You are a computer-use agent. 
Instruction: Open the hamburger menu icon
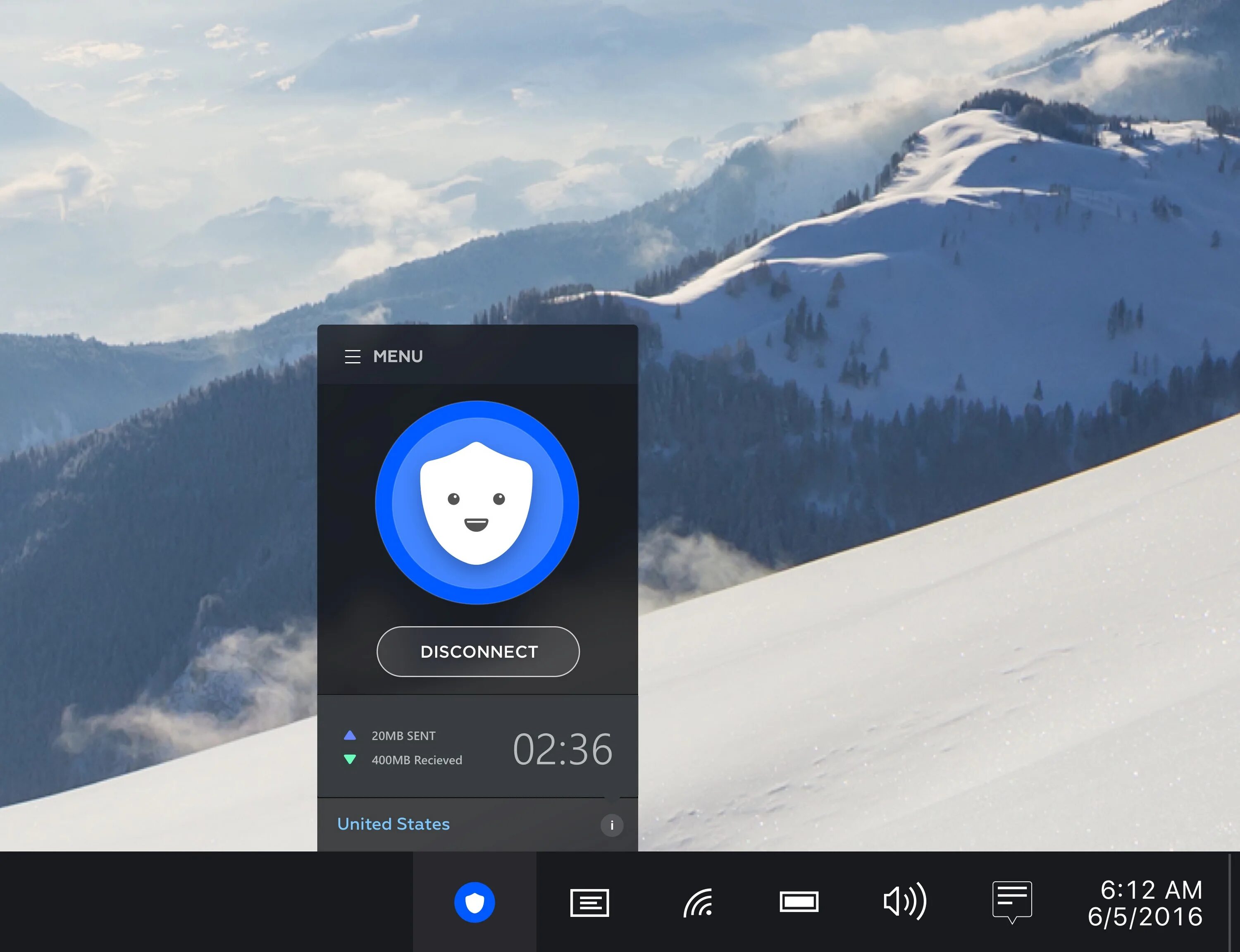pos(352,356)
